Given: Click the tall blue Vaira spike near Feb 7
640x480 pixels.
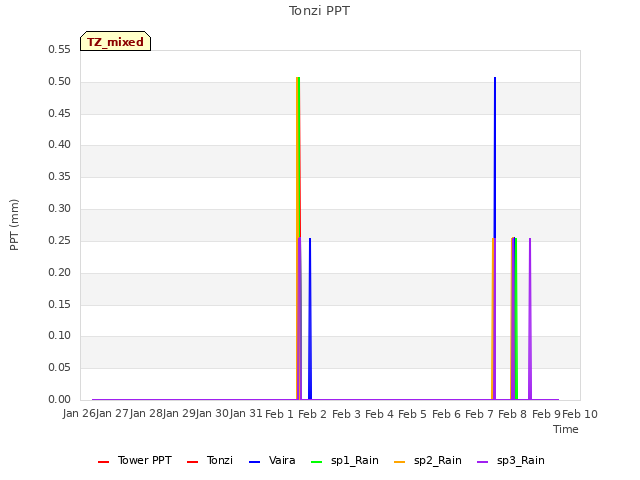Looking at the screenshot, I should click(x=495, y=155).
